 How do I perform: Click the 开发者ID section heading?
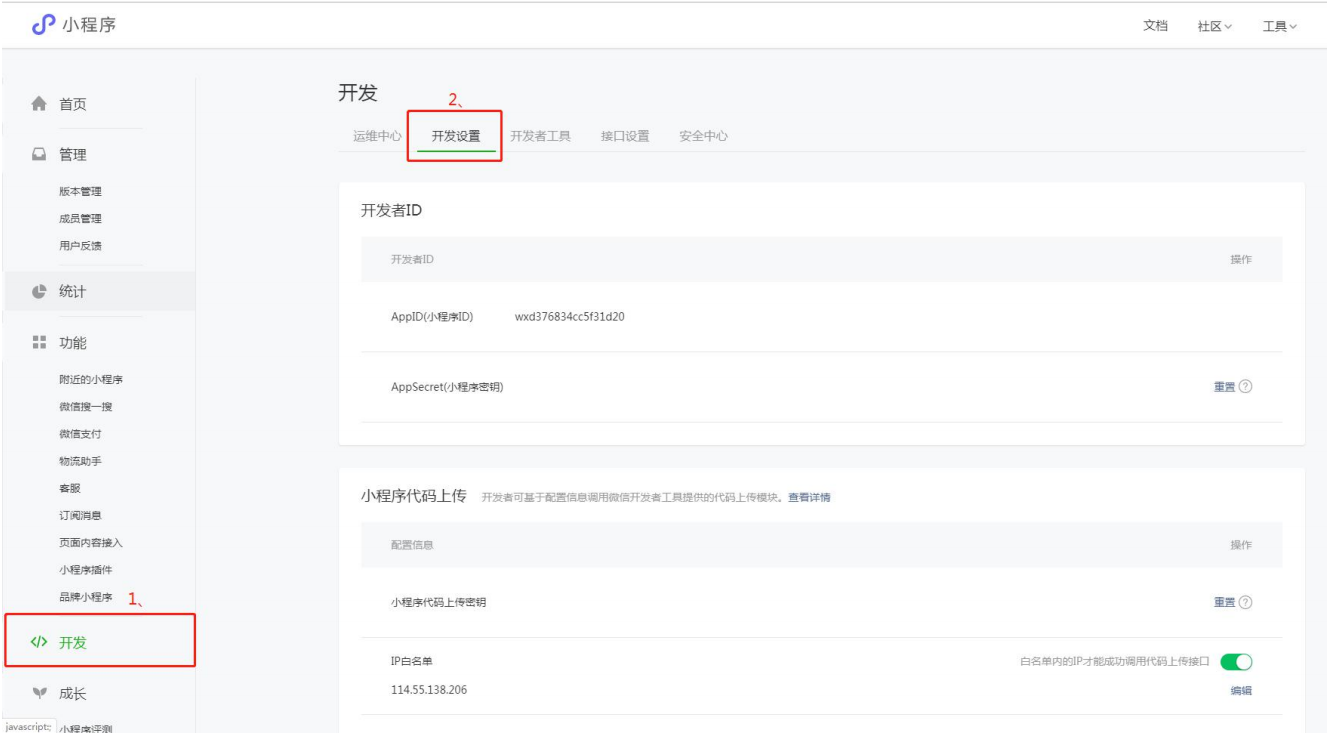393,211
